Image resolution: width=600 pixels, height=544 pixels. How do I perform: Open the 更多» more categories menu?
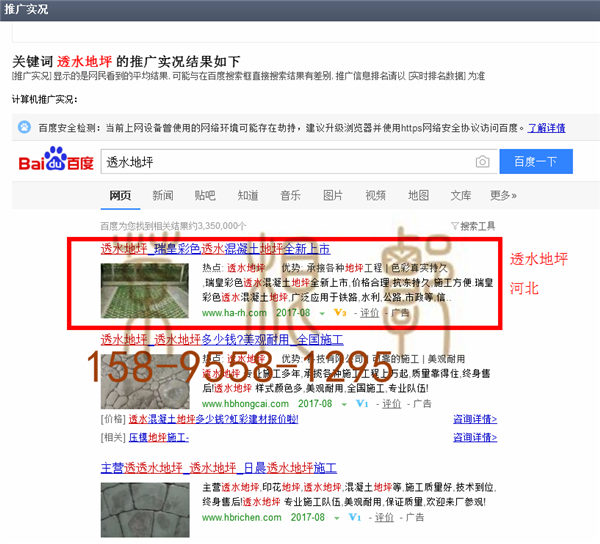(503, 195)
